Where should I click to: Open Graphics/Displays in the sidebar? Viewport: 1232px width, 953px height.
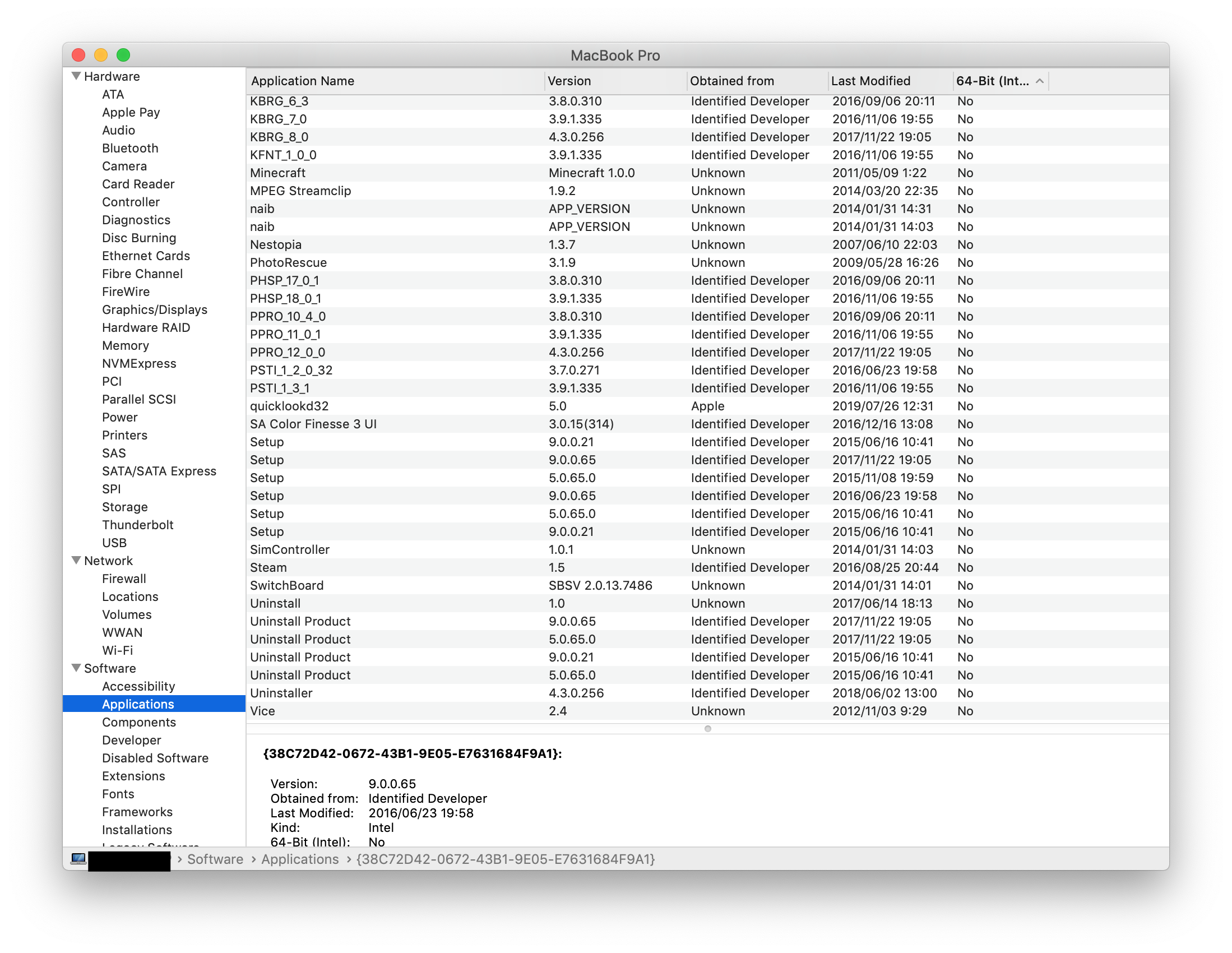(x=155, y=310)
